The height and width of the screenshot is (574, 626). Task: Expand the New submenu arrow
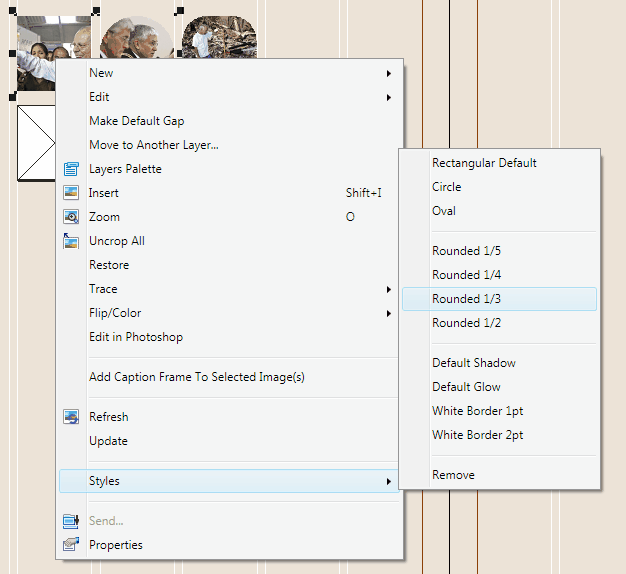coord(388,73)
